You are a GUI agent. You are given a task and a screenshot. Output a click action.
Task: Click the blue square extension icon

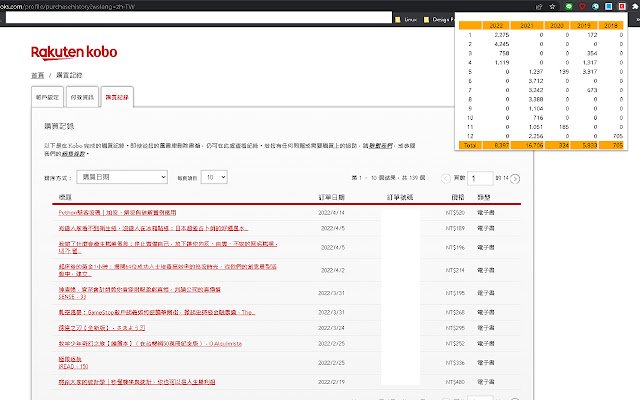coord(609,7)
